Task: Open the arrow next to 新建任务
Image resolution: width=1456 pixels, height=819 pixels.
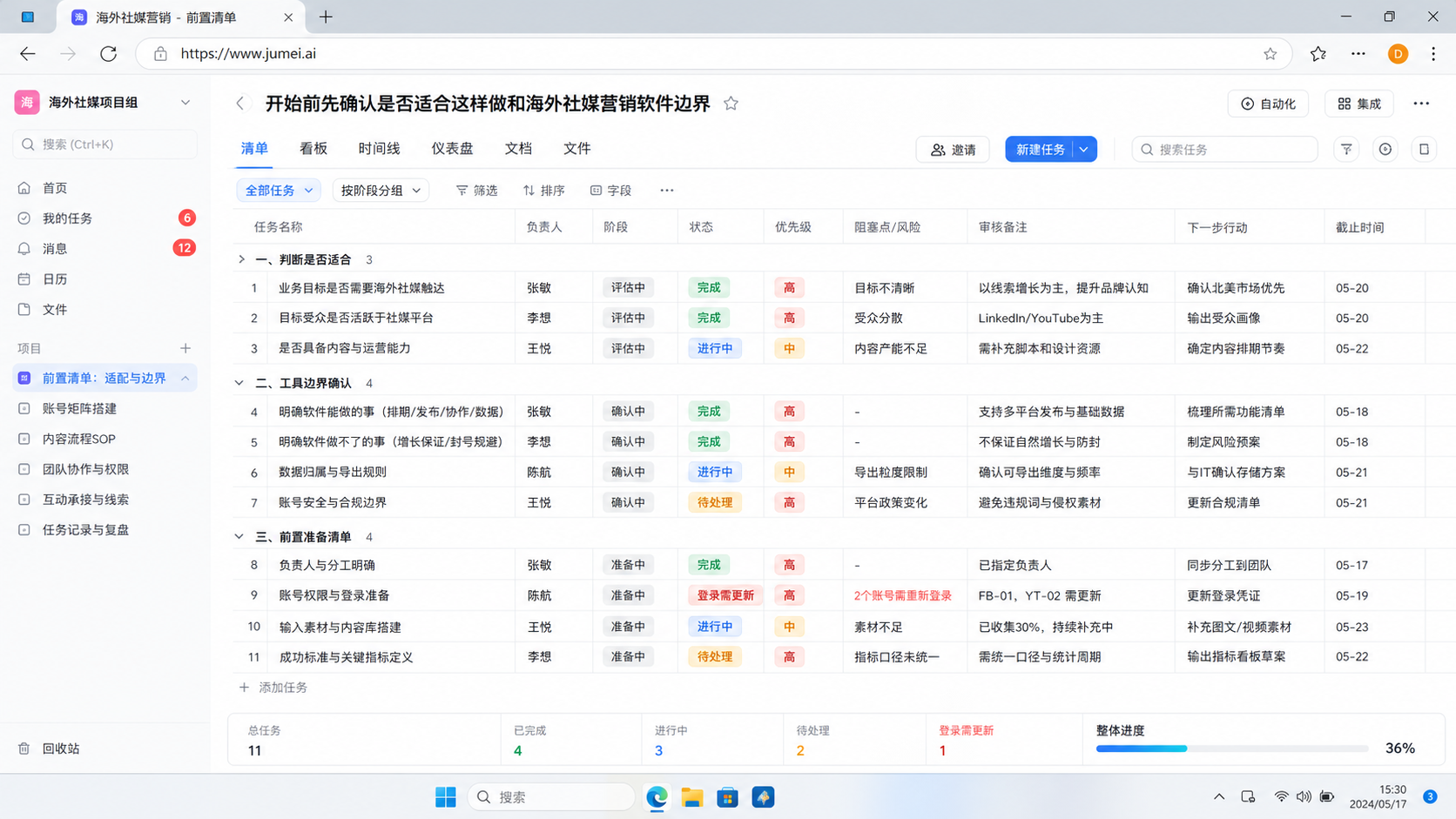Action: coord(1084,150)
